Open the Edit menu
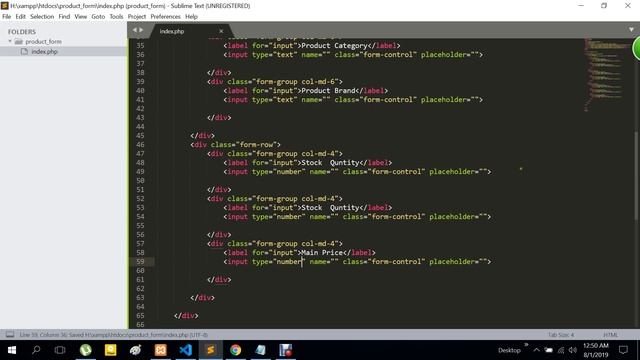Image resolution: width=640 pixels, height=360 pixels. click(x=20, y=17)
